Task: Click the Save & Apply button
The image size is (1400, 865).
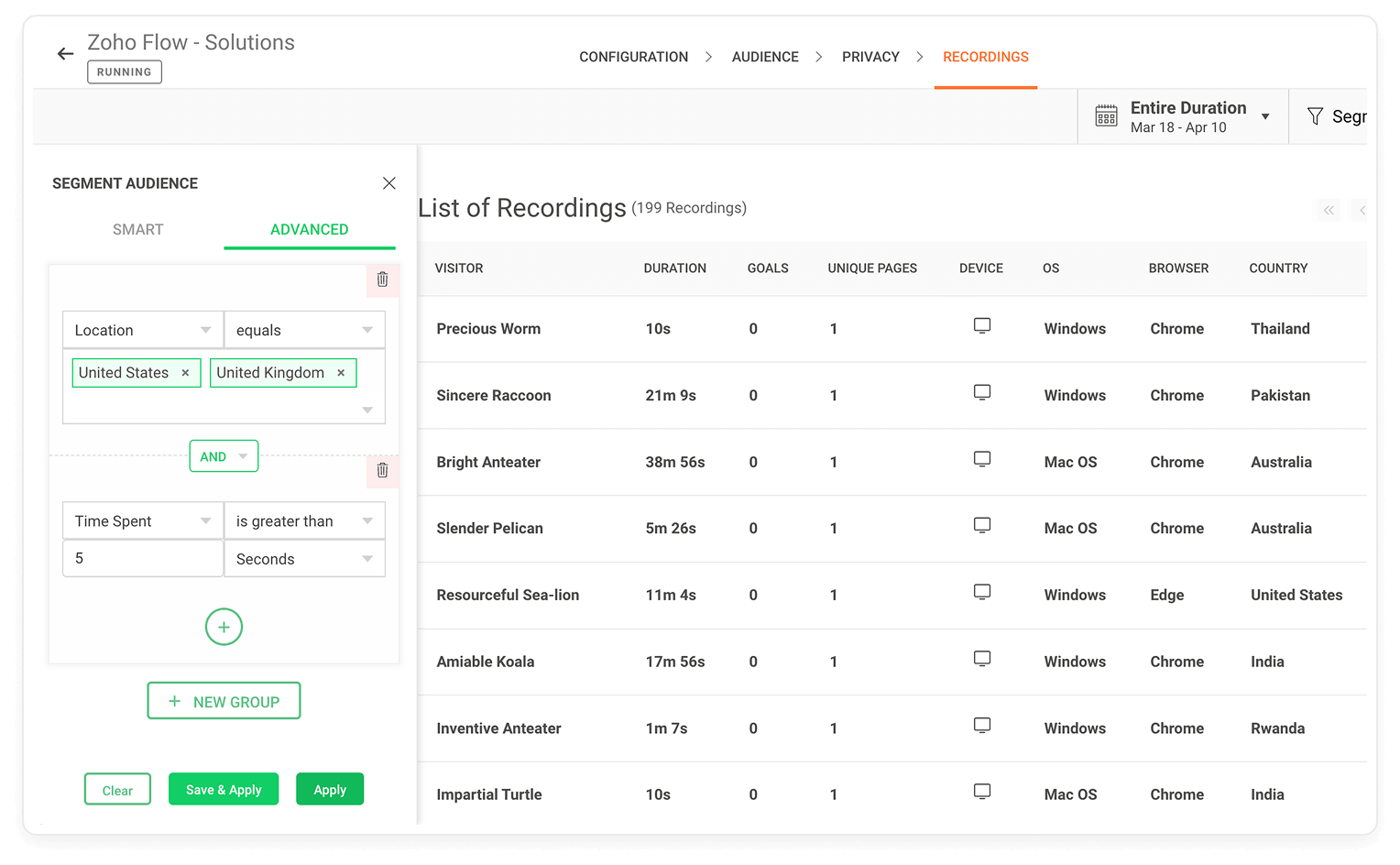Action: tap(224, 790)
